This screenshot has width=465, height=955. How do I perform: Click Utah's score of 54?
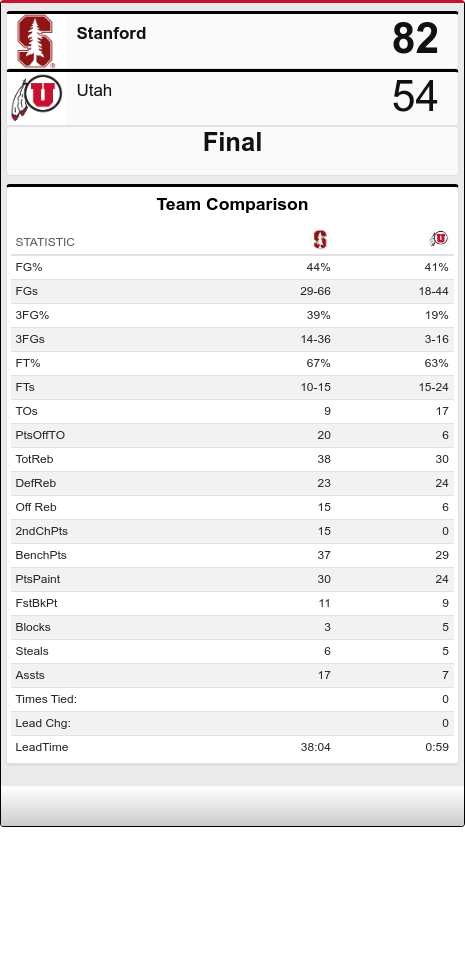point(415,96)
